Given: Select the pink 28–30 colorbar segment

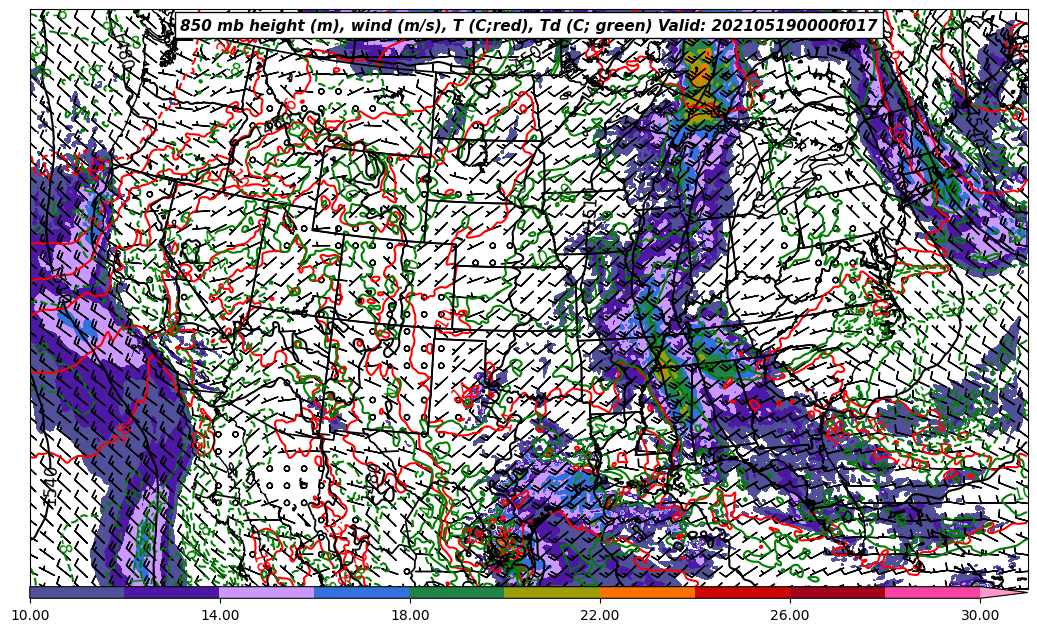Looking at the screenshot, I should point(933,593).
